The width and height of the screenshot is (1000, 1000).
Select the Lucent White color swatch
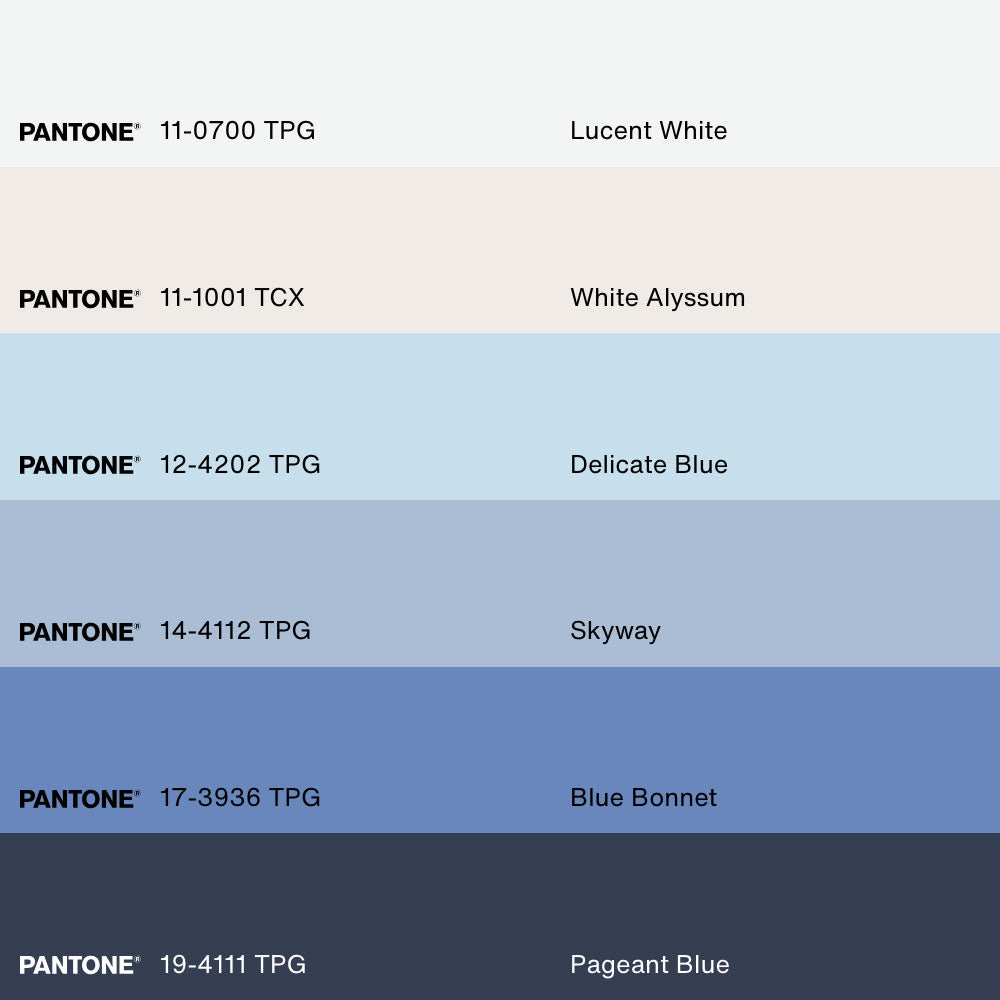pyautogui.click(x=500, y=55)
